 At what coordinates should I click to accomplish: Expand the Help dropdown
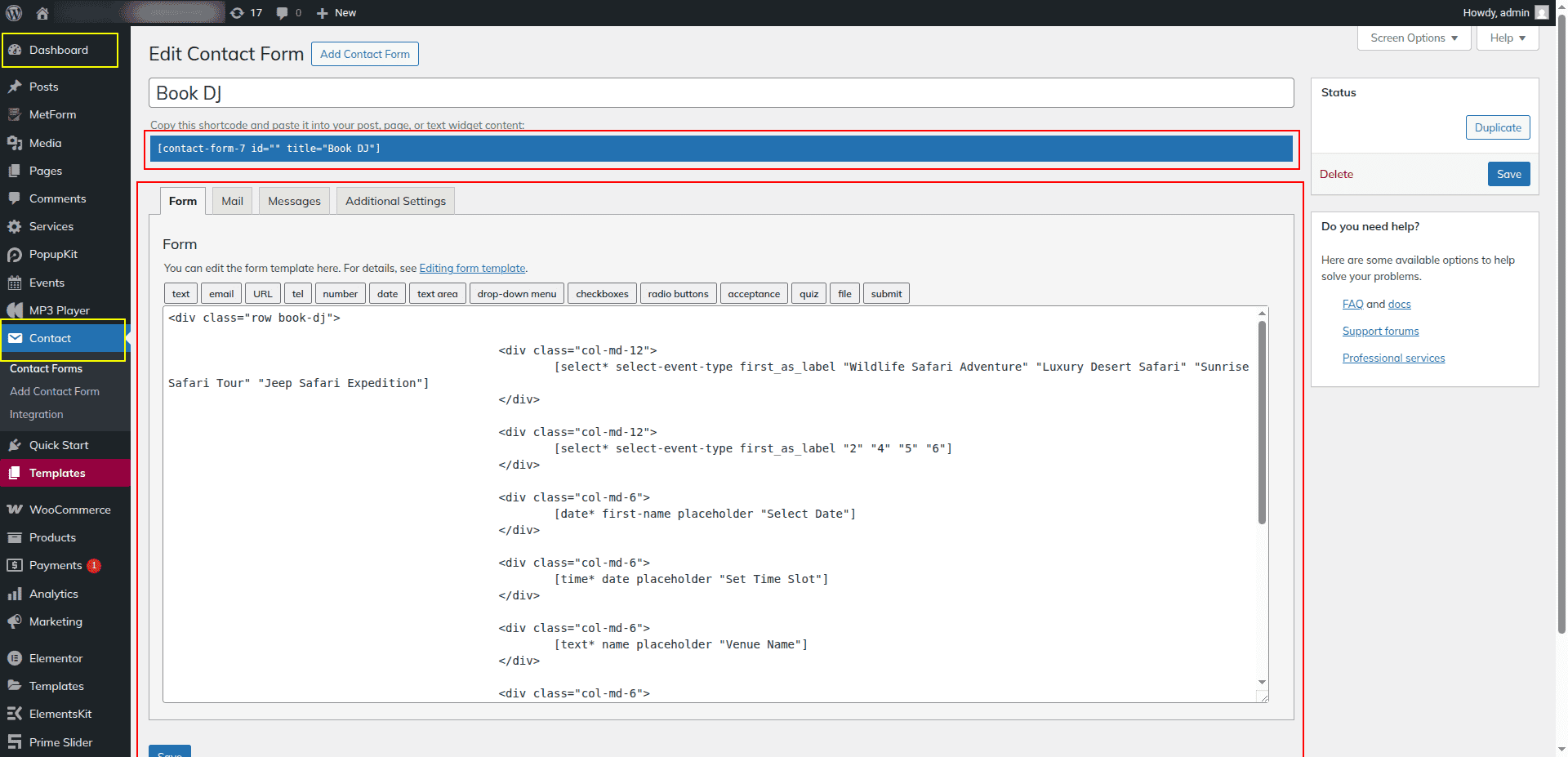pyautogui.click(x=1507, y=38)
